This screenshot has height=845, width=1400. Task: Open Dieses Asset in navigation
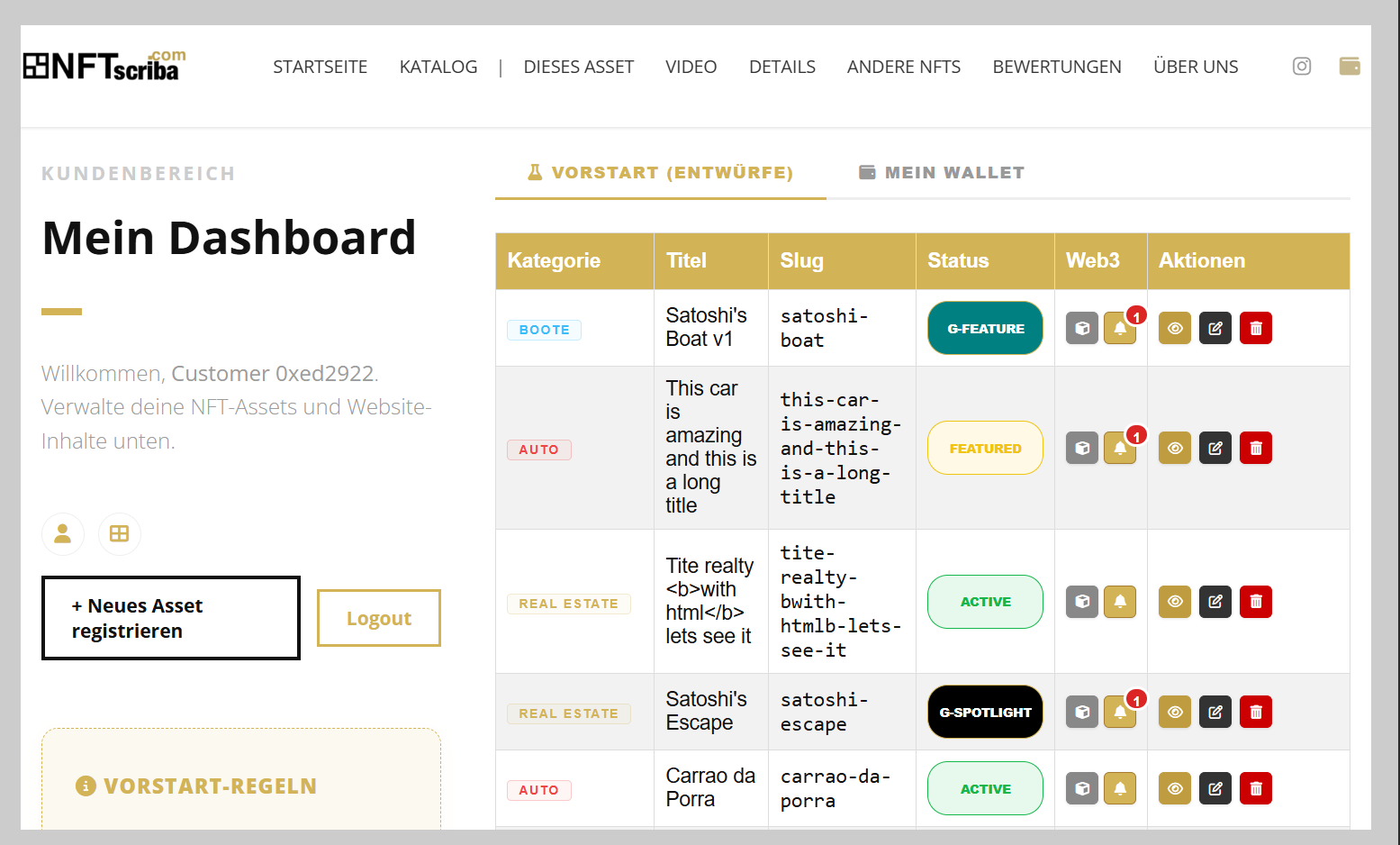pyautogui.click(x=579, y=67)
